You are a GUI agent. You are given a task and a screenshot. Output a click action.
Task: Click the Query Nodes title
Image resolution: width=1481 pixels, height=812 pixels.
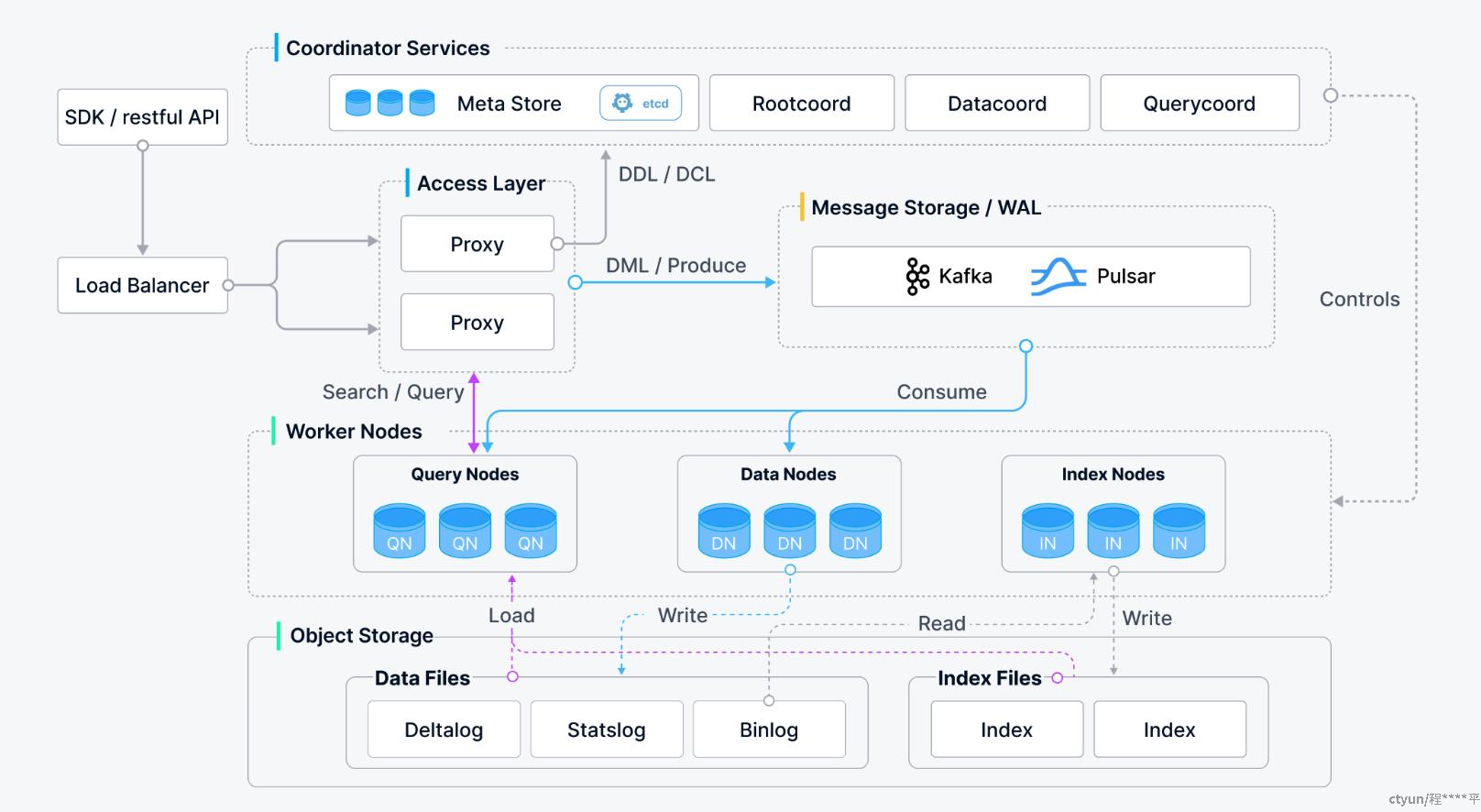[x=465, y=474]
